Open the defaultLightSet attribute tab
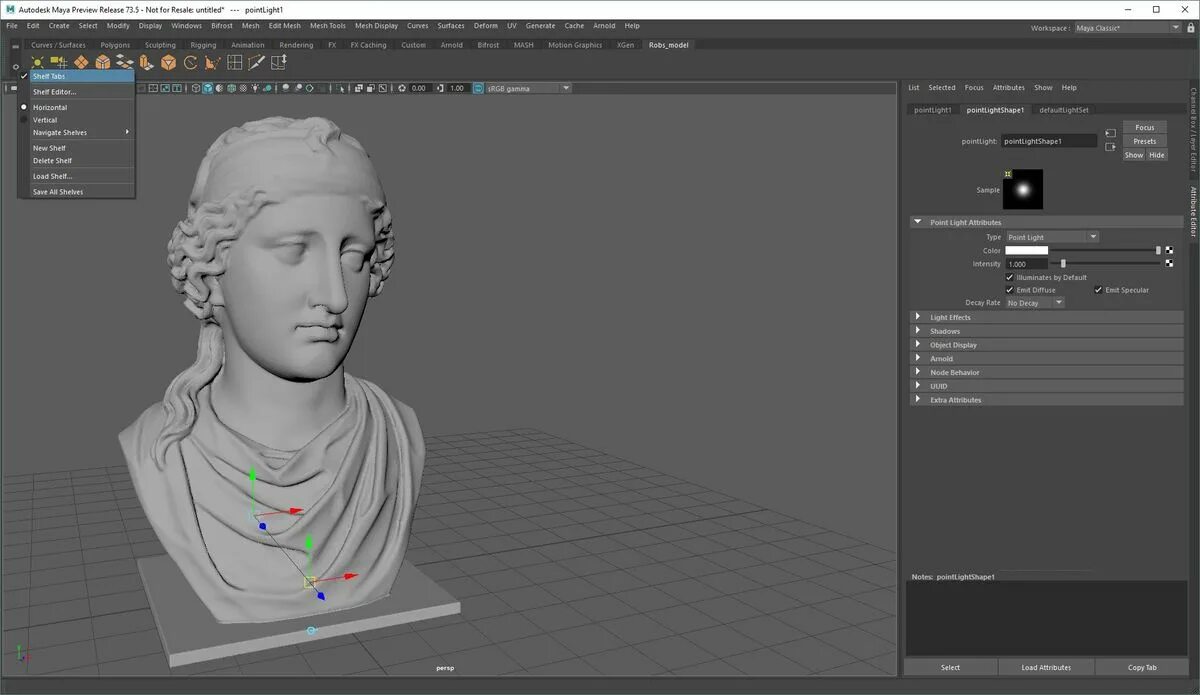Viewport: 1200px width, 695px height. click(1064, 110)
